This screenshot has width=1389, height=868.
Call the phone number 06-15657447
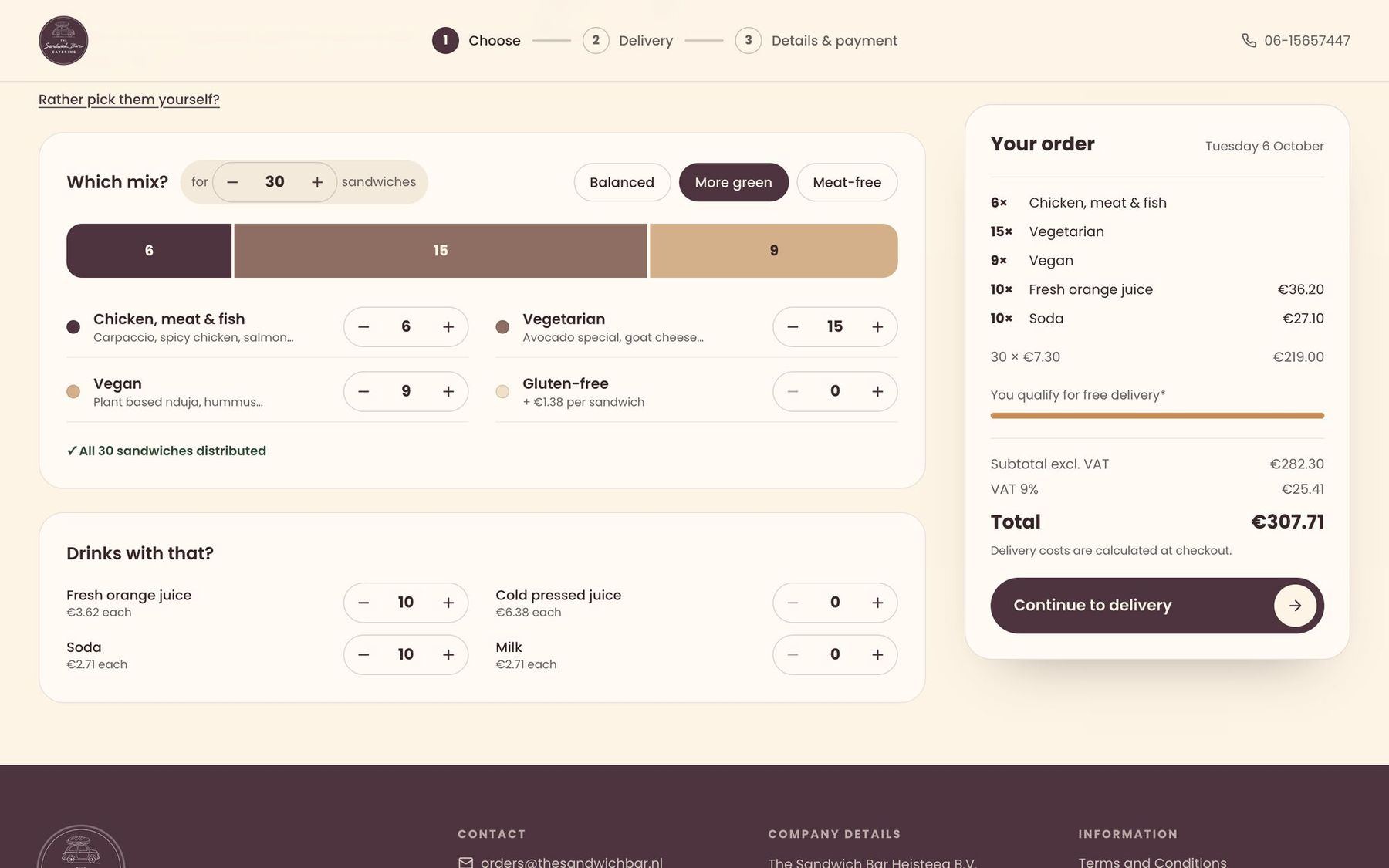(x=1306, y=40)
